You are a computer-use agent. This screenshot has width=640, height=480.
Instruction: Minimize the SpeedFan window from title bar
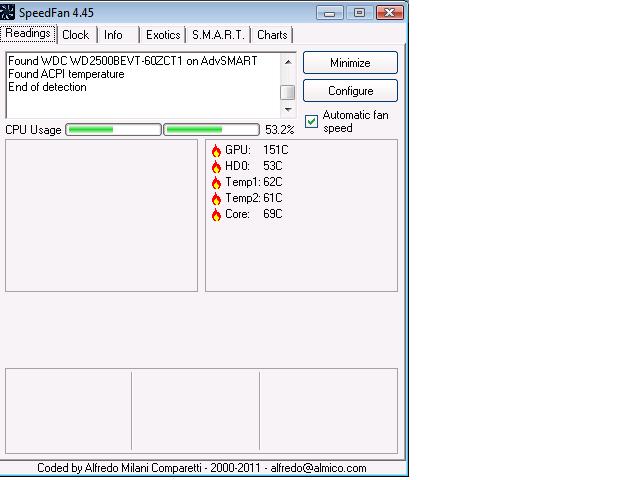(x=330, y=13)
